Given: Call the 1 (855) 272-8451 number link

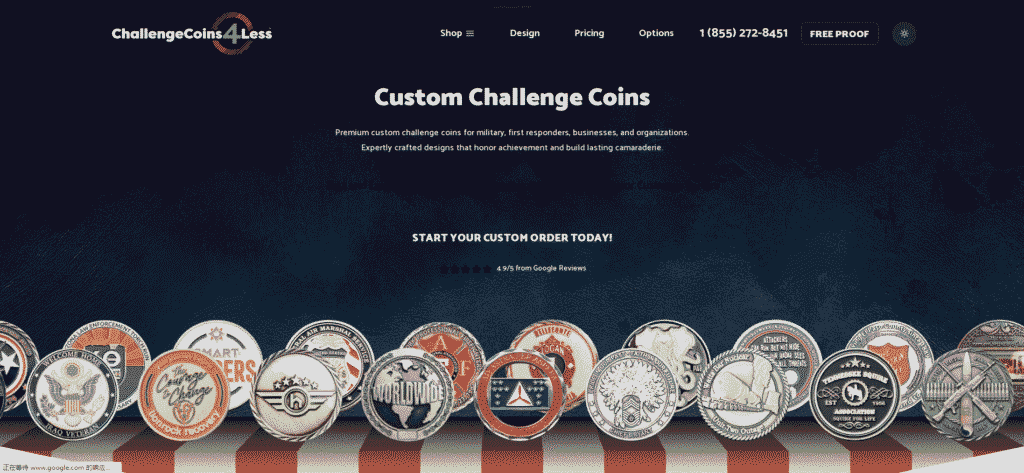Looking at the screenshot, I should point(743,33).
